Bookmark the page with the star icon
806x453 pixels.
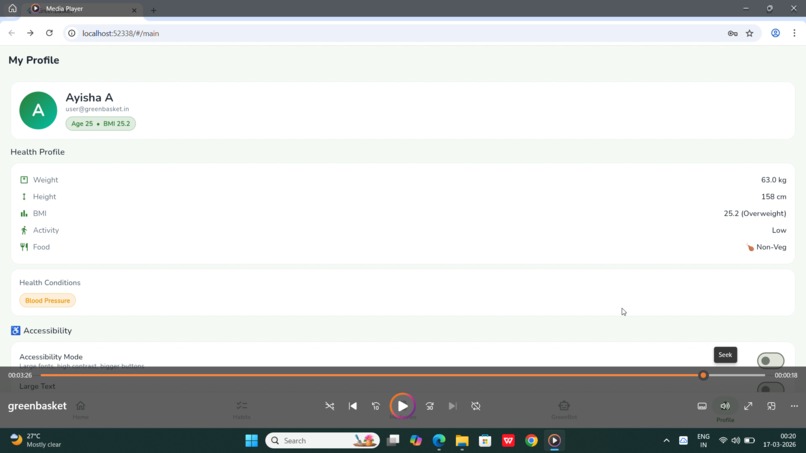(749, 33)
